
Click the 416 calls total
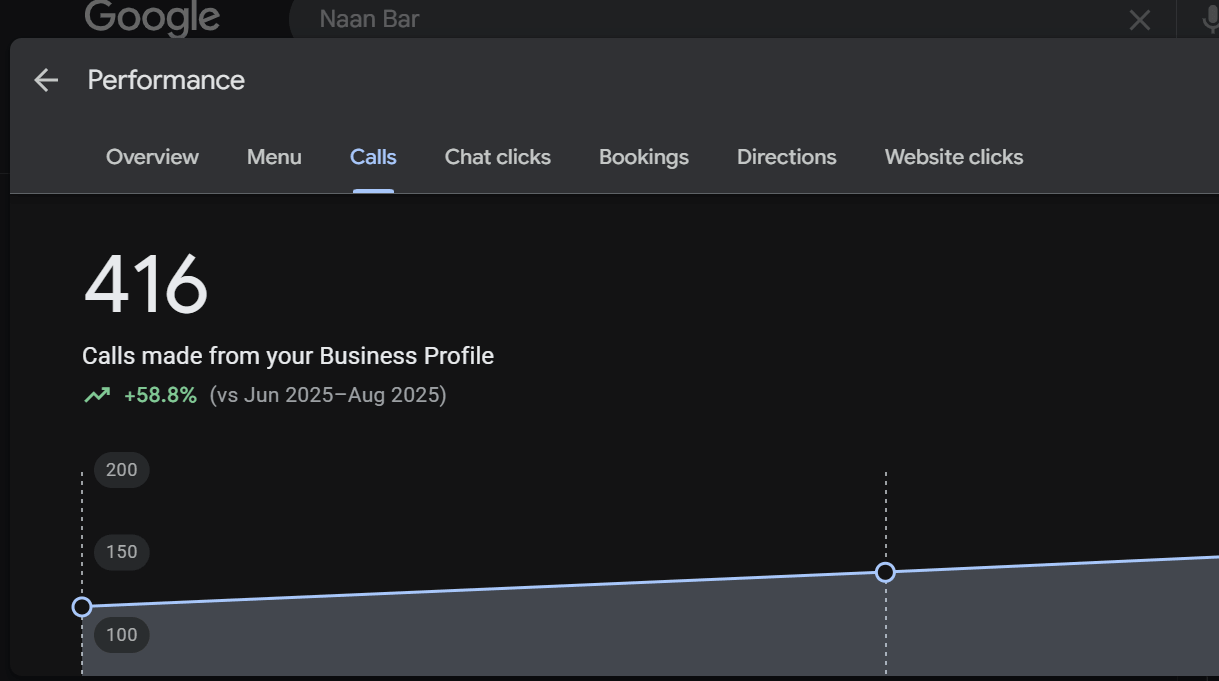coord(146,286)
